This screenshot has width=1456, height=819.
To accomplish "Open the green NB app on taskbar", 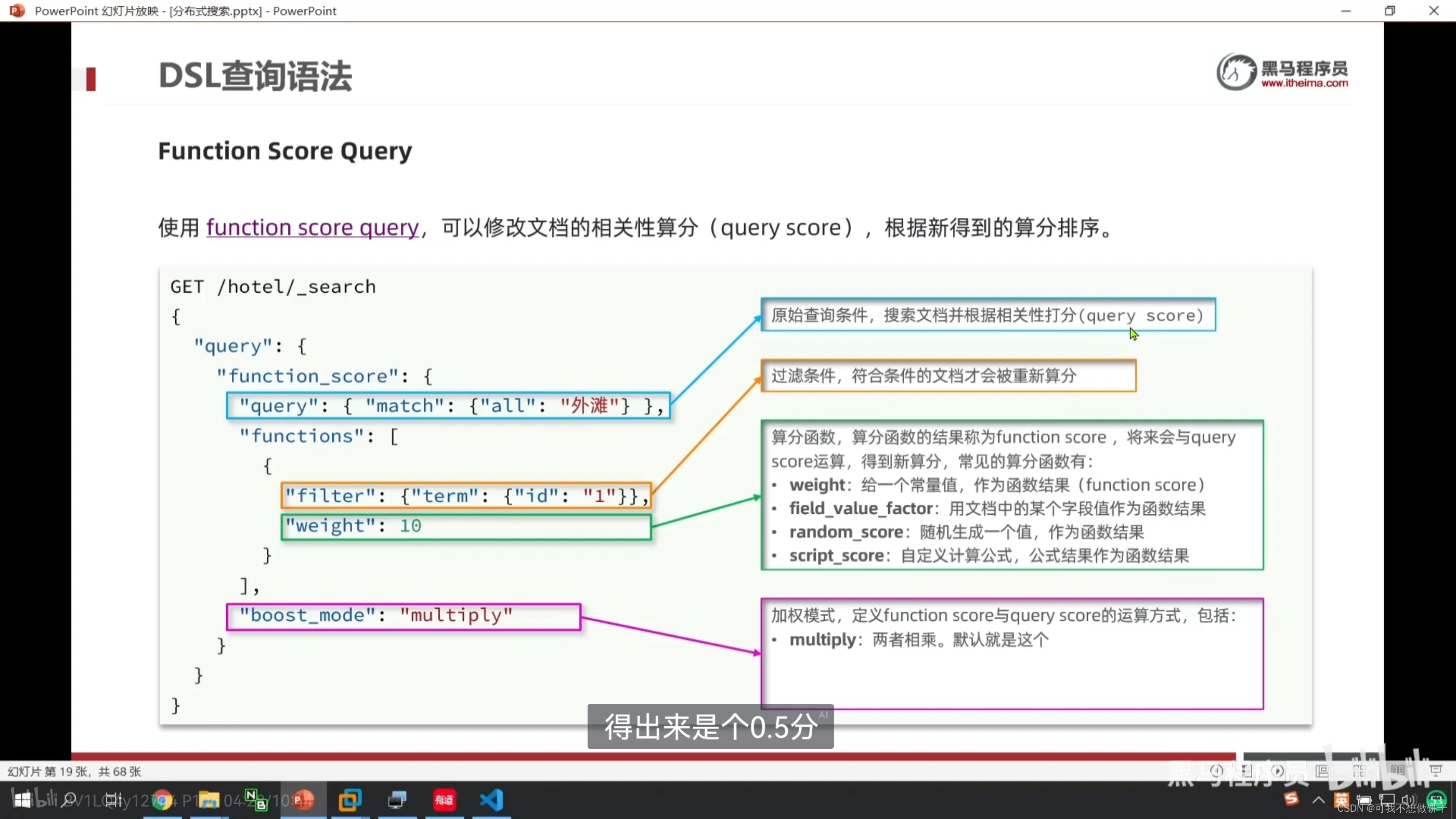I will point(256,800).
